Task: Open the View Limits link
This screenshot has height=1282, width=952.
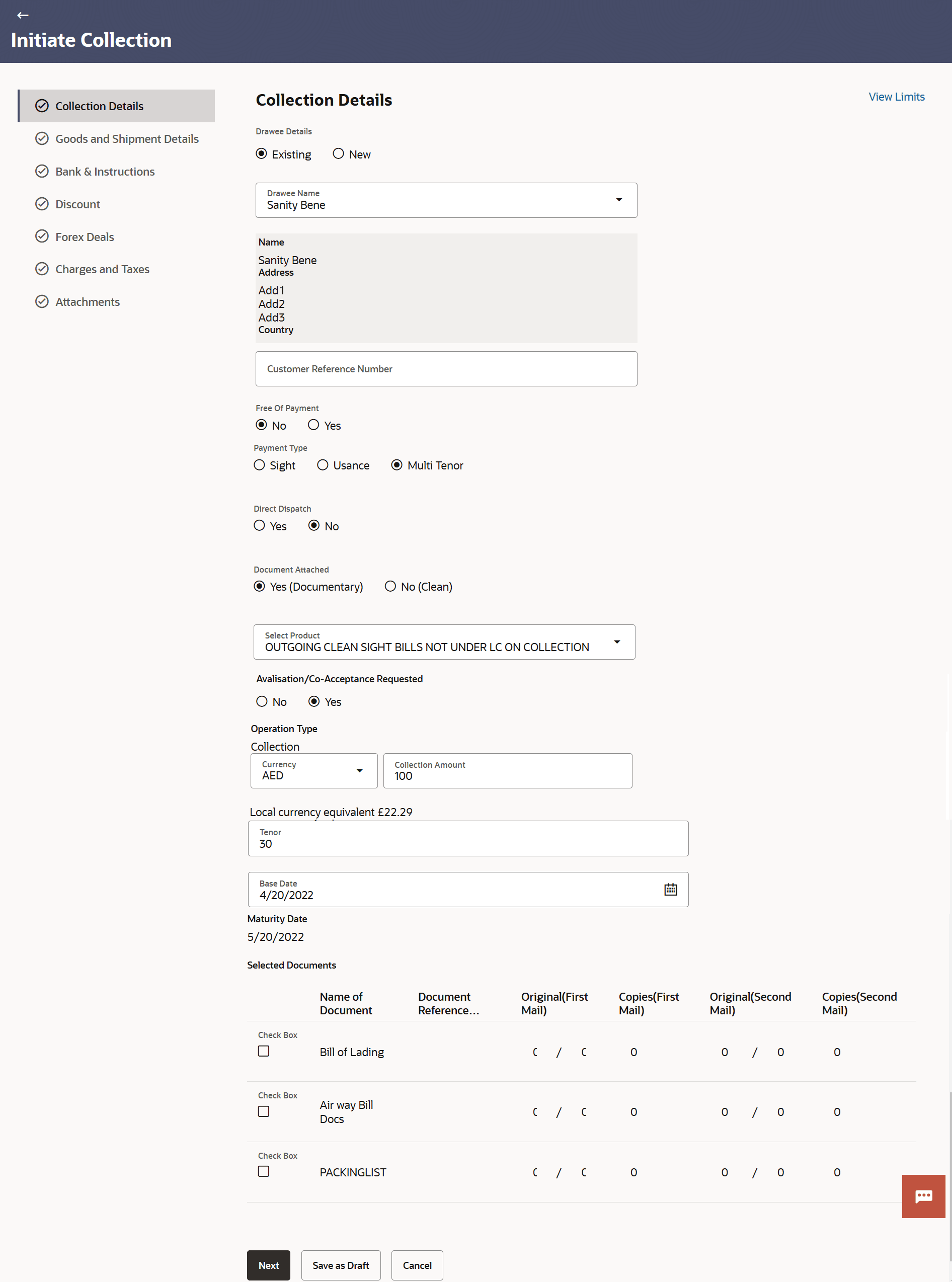Action: (896, 97)
